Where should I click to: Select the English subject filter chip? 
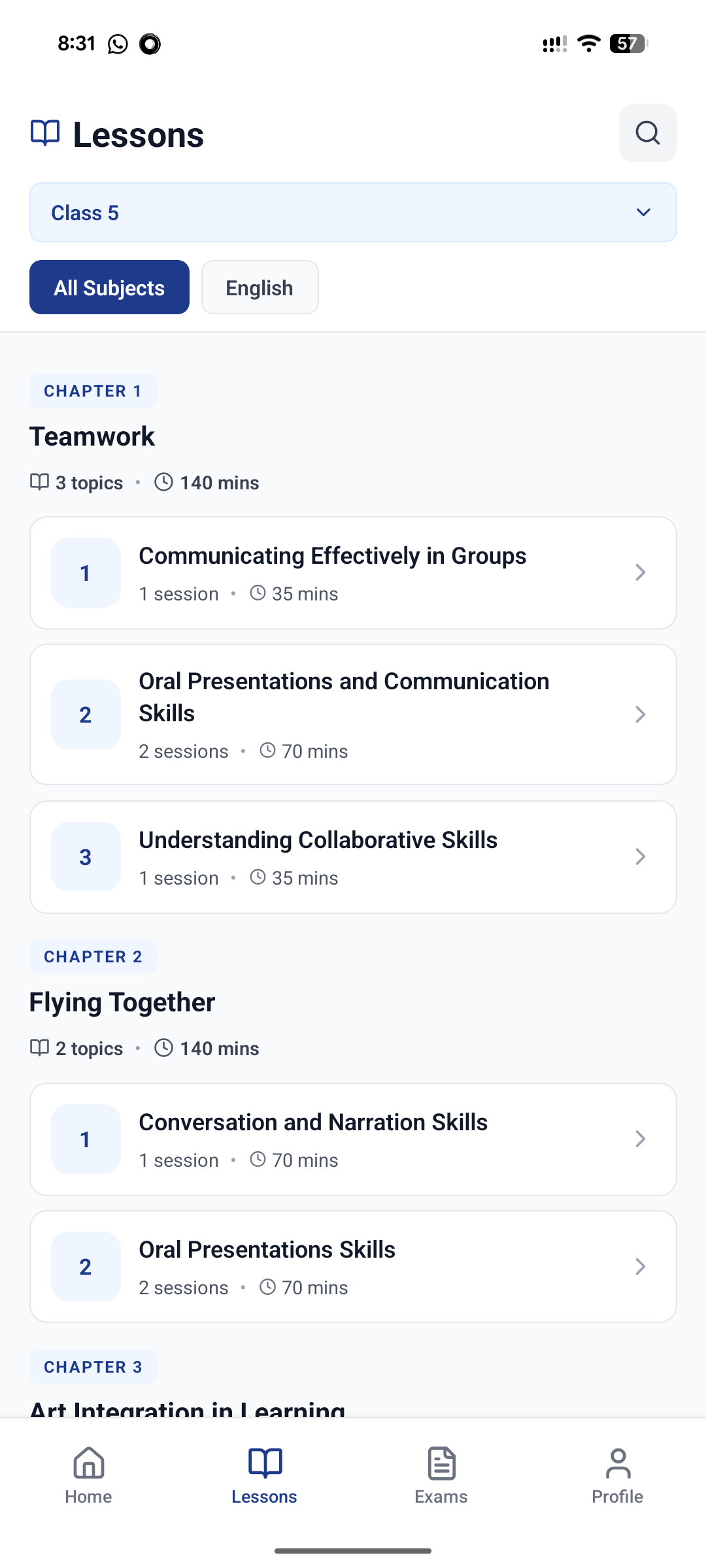(260, 287)
